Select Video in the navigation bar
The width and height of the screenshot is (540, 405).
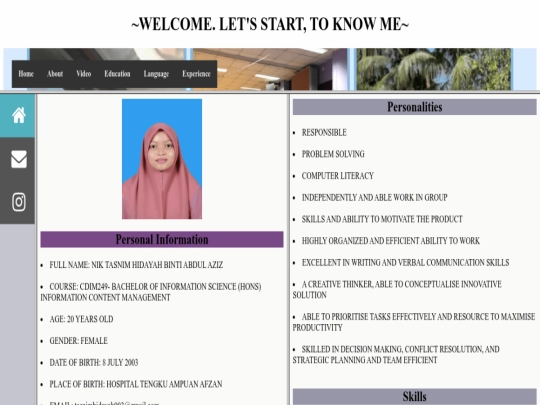[x=84, y=74]
